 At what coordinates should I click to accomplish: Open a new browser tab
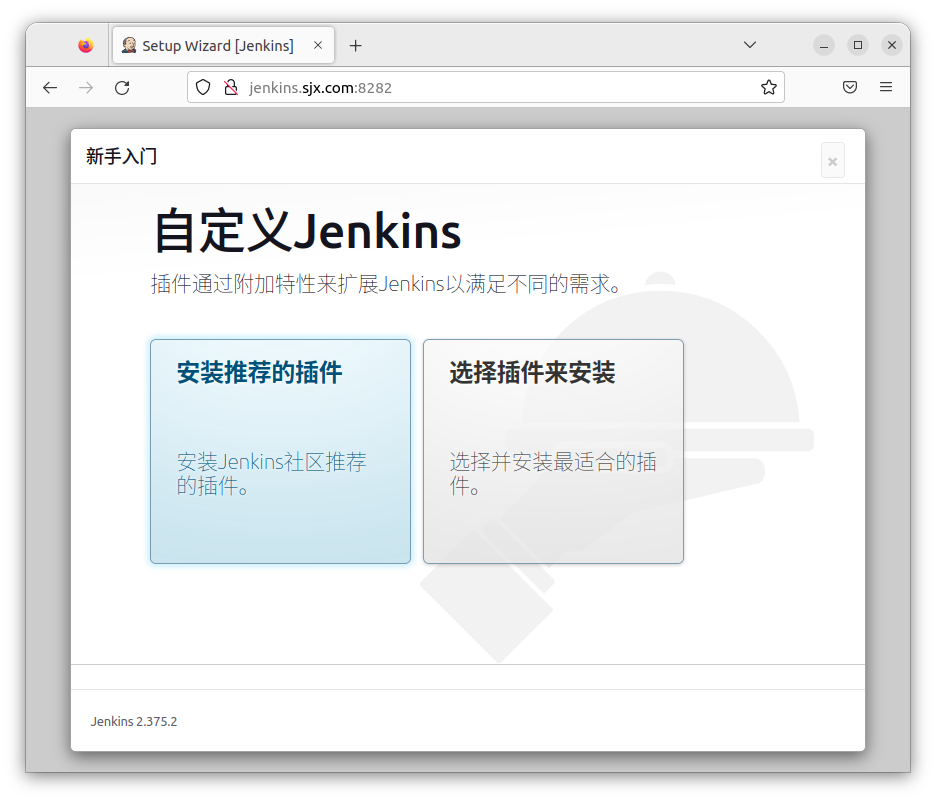(355, 44)
